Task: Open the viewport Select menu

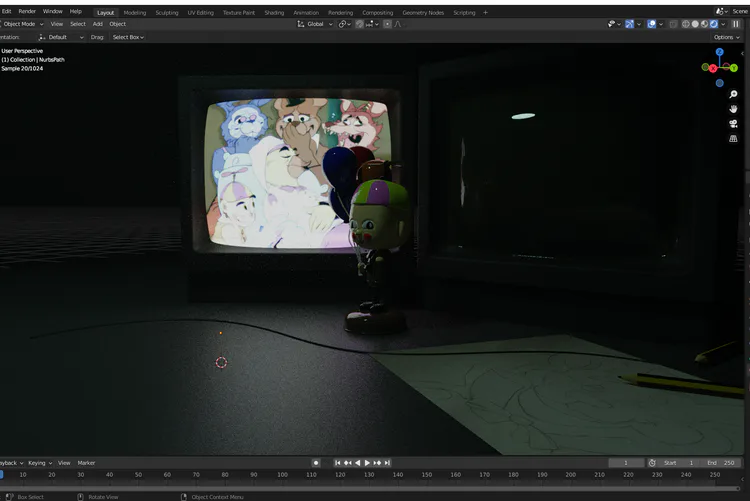Action: pyautogui.click(x=78, y=24)
